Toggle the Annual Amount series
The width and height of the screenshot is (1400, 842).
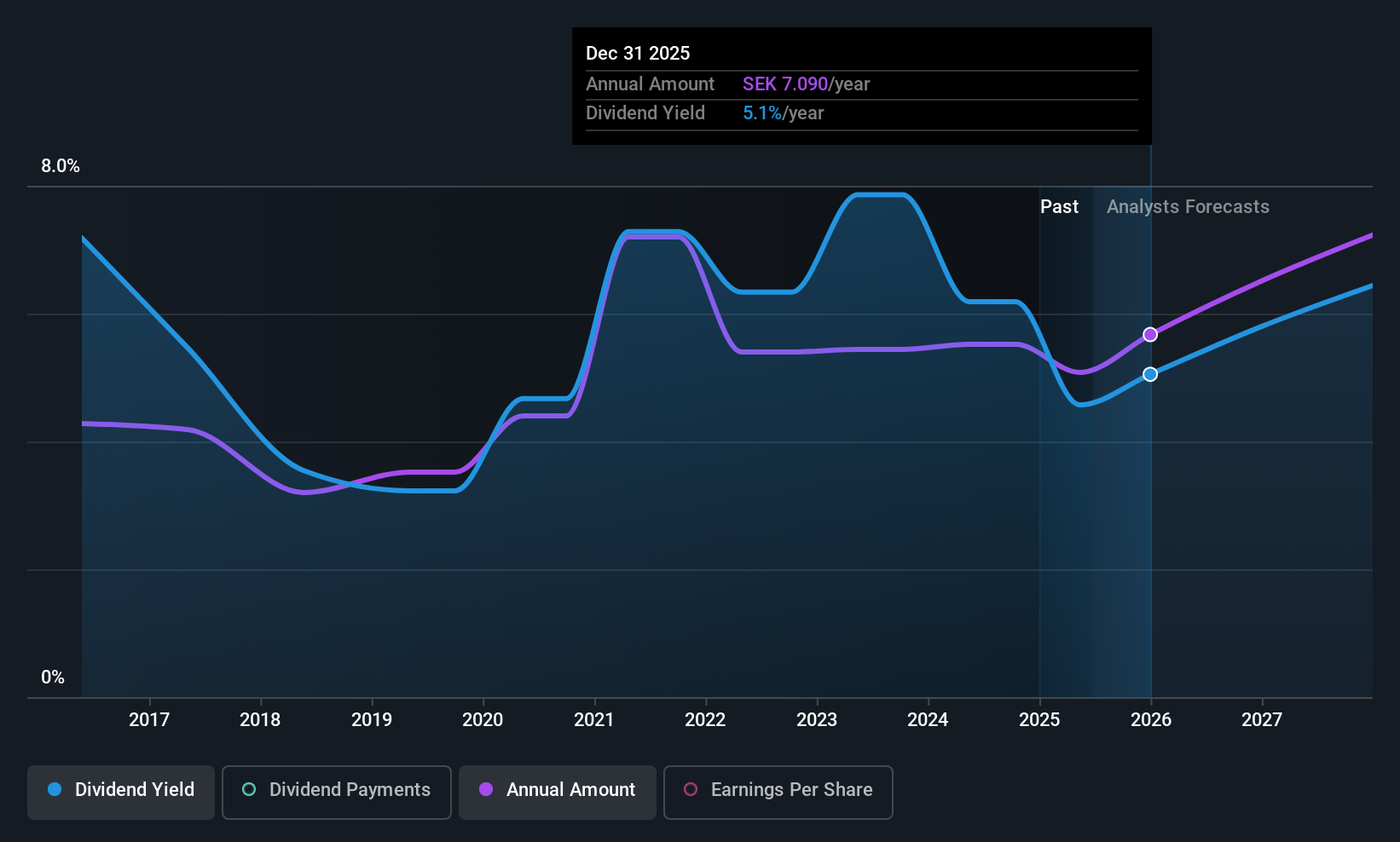tap(558, 793)
